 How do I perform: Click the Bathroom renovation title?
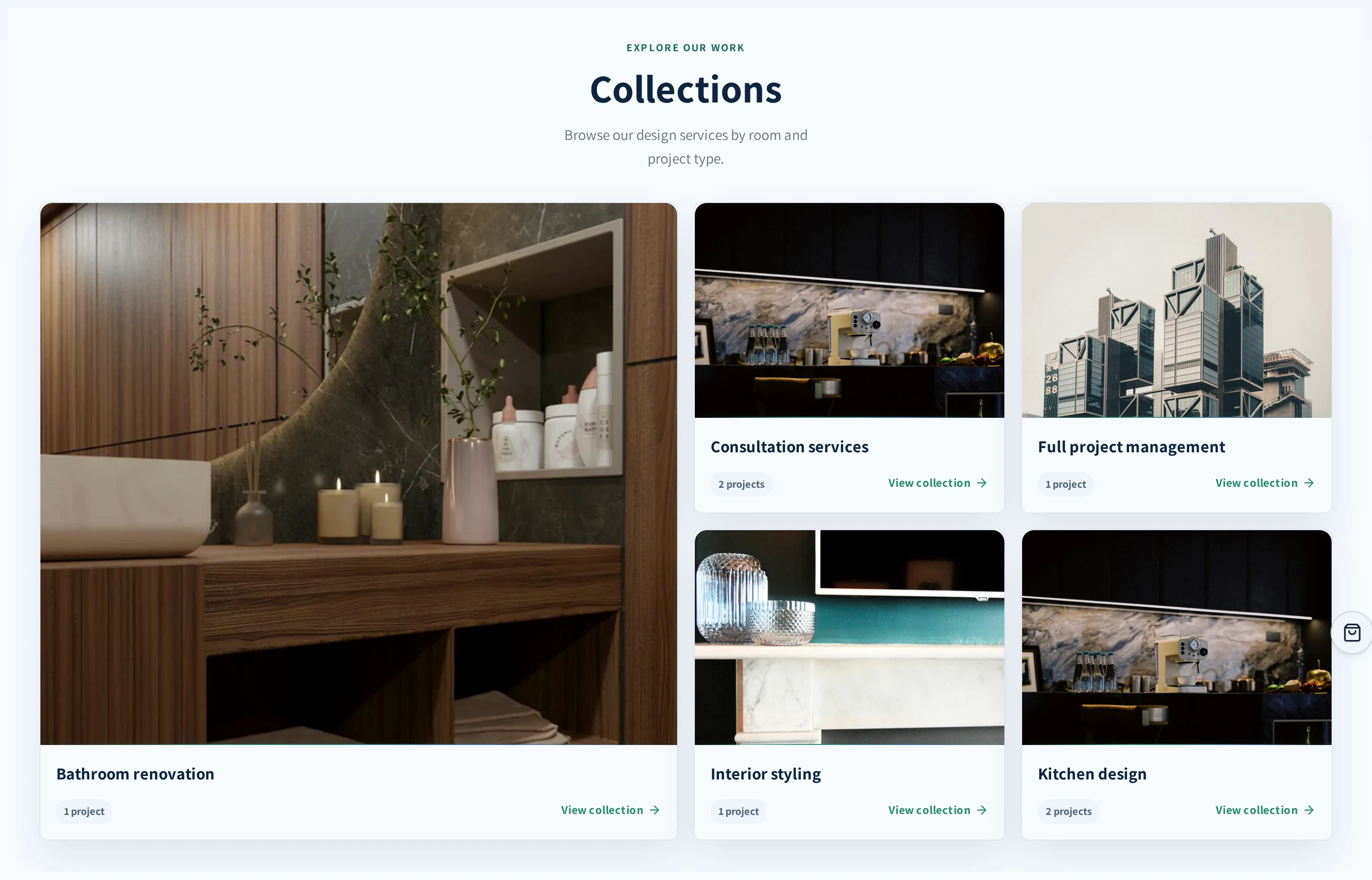tap(136, 774)
